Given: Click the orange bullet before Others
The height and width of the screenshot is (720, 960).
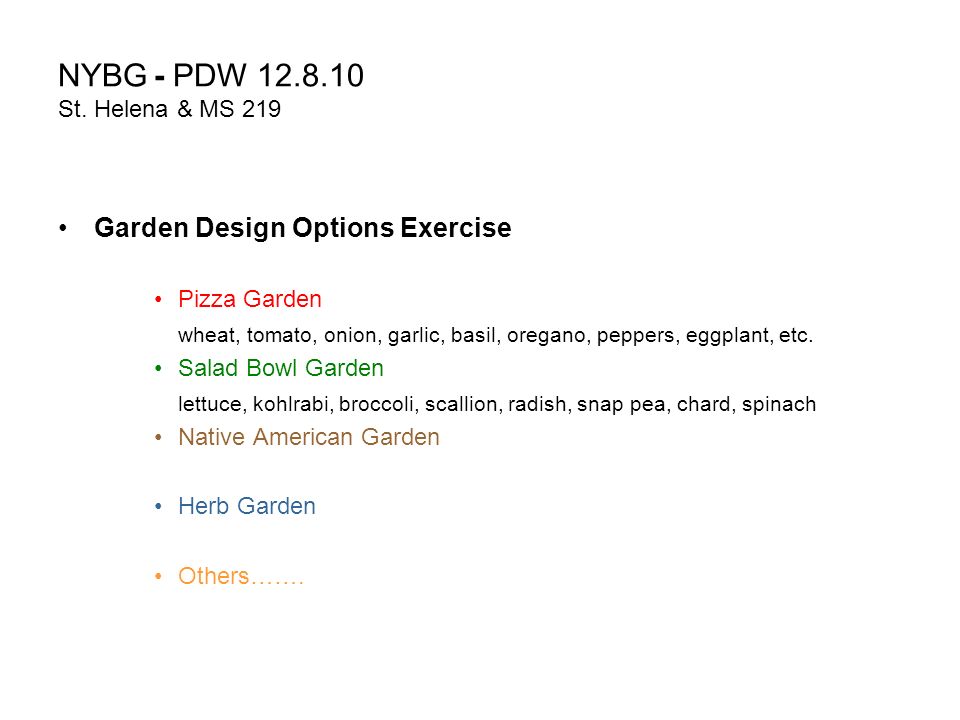Looking at the screenshot, I should pyautogui.click(x=159, y=576).
